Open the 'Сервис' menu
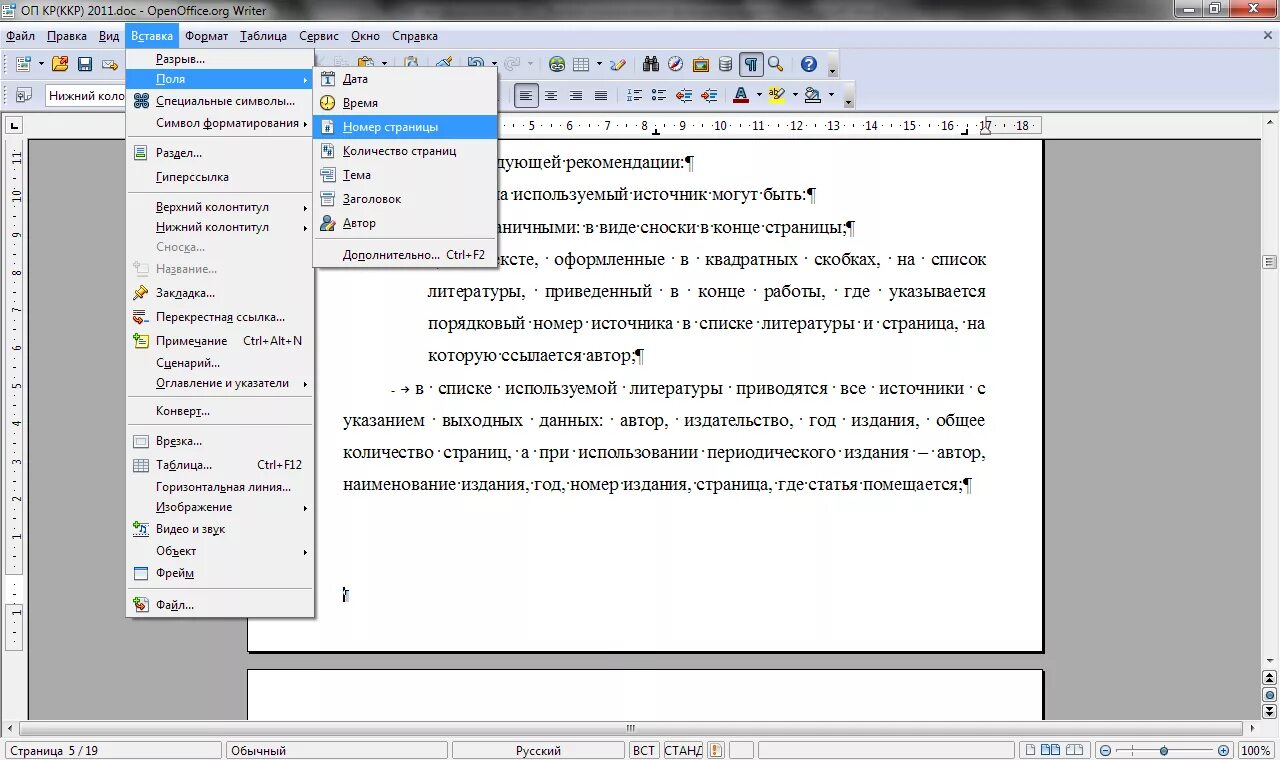 318,36
